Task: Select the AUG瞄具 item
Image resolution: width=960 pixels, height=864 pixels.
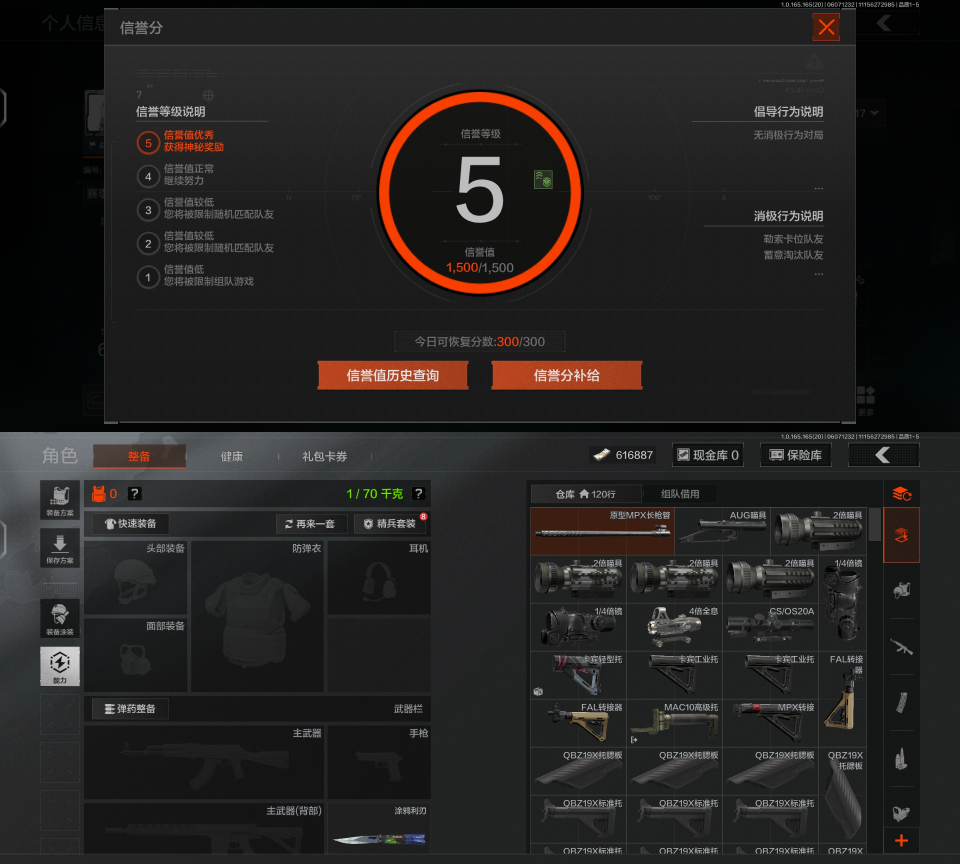Action: tap(722, 531)
